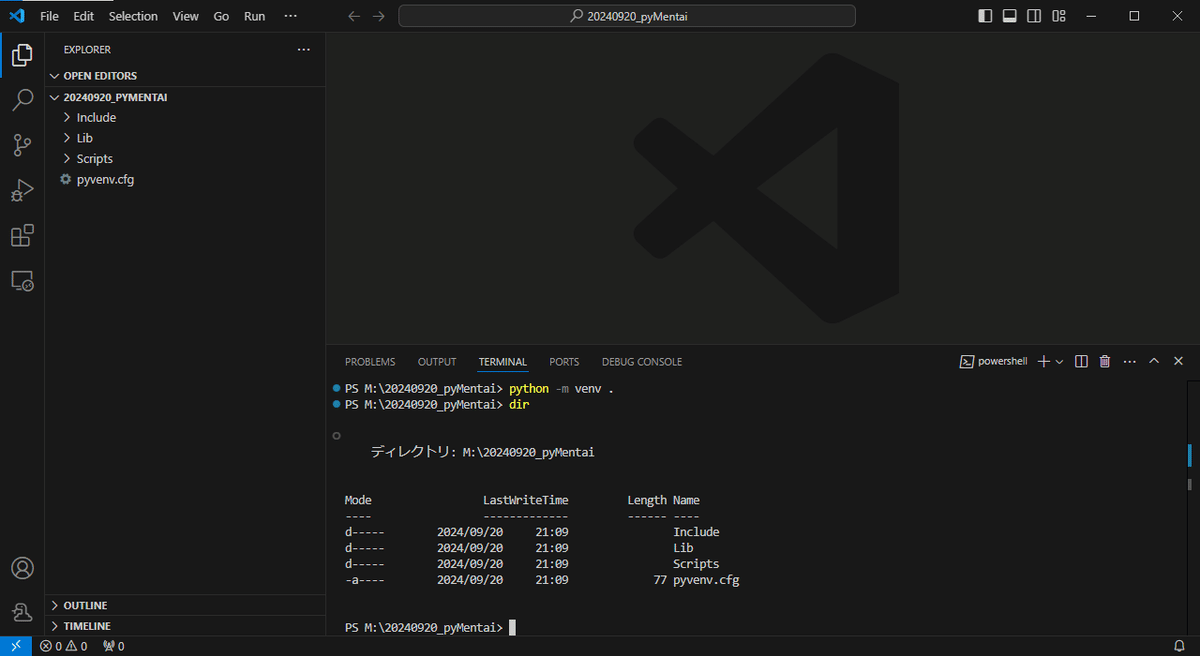Open the Search view icon

22,100
